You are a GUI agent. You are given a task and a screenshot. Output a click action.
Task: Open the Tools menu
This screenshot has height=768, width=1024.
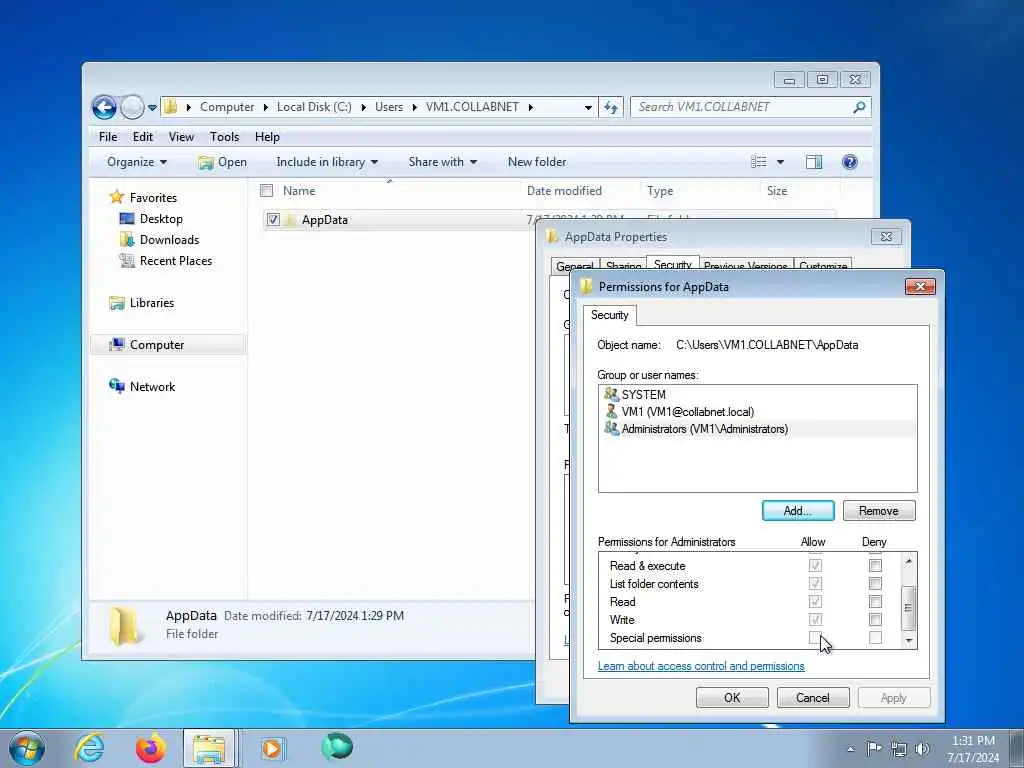[224, 136]
